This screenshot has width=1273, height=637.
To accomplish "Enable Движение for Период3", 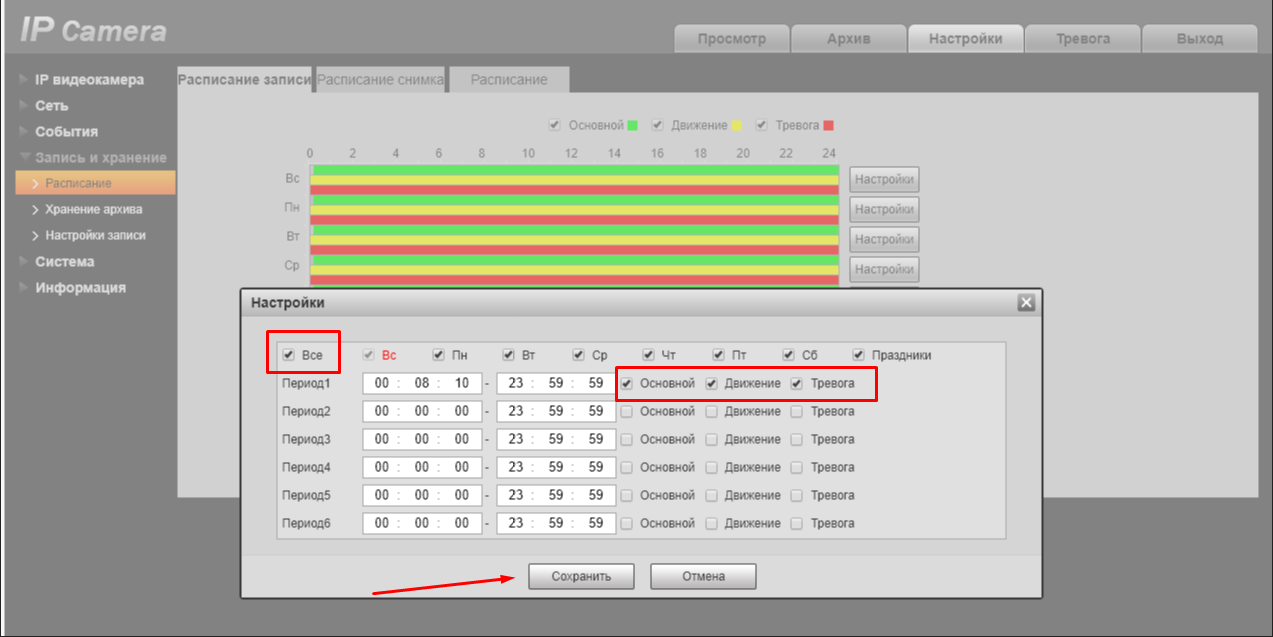I will [711, 439].
